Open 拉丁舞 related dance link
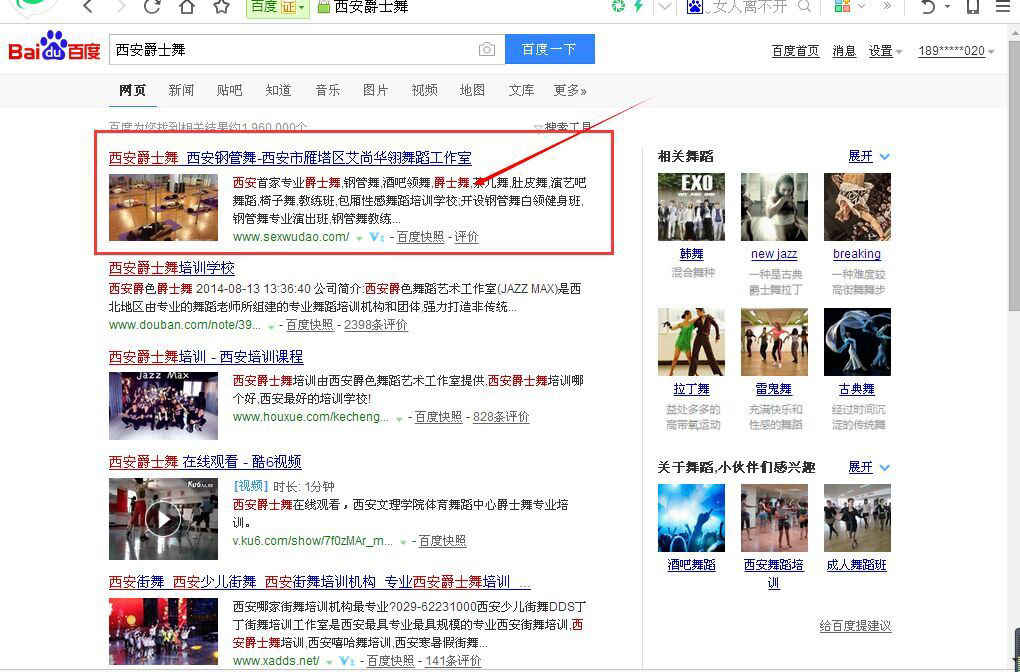 click(691, 389)
